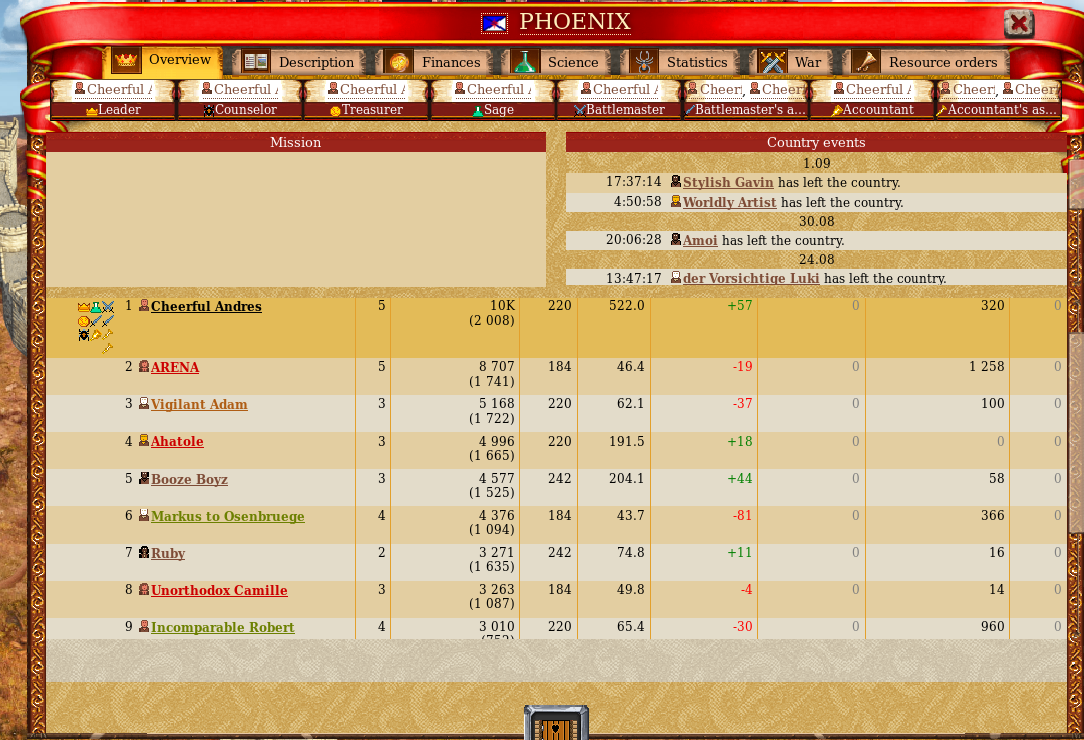
Task: Click the 8 707 (1 741) value for ARENA
Action: coord(492,373)
